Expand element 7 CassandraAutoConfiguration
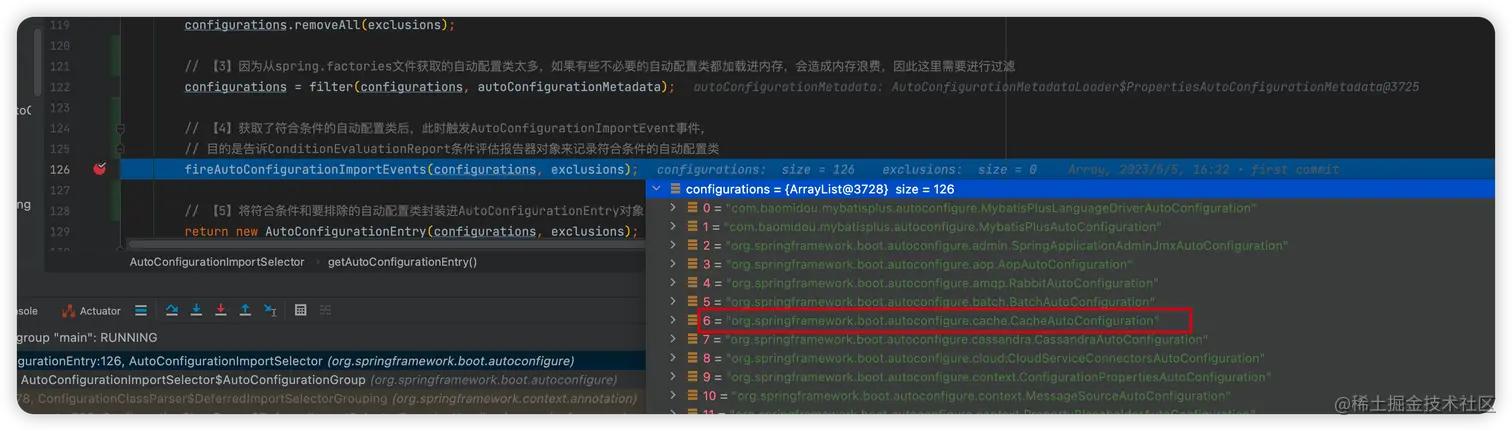Viewport: 1512px width, 431px height. coord(673,340)
